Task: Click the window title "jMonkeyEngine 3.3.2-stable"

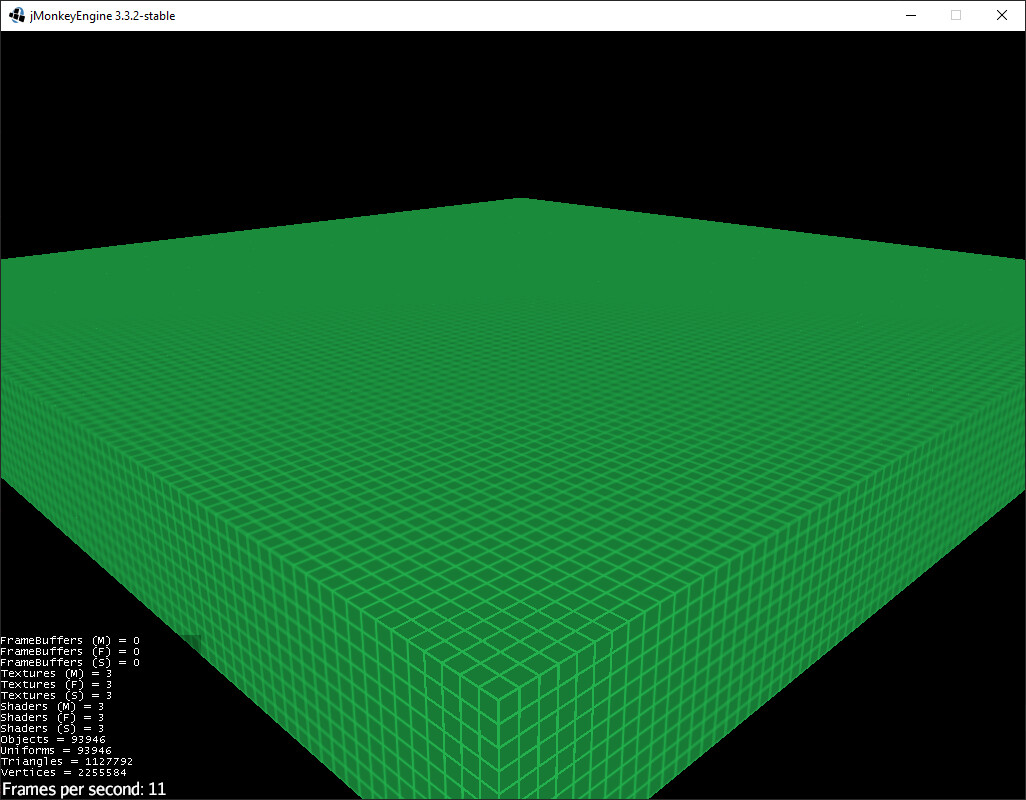Action: [103, 16]
